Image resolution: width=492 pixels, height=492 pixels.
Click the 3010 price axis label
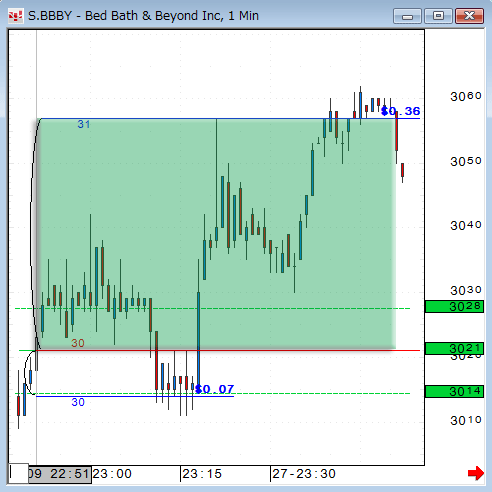pos(466,421)
